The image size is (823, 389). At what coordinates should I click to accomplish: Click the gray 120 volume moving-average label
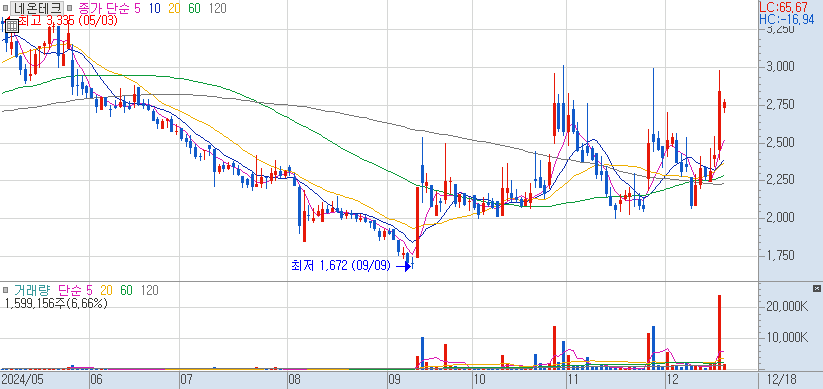(x=150, y=290)
